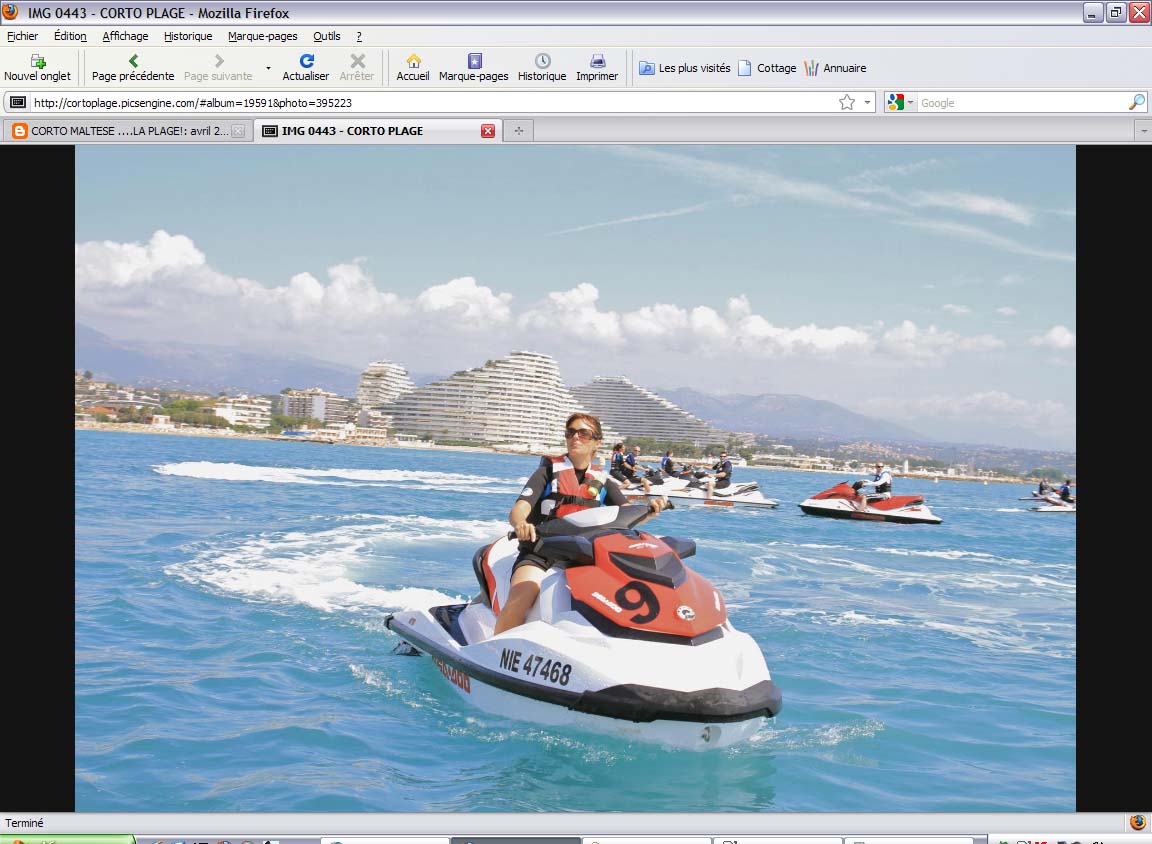Open the Outils menu

pyautogui.click(x=327, y=36)
